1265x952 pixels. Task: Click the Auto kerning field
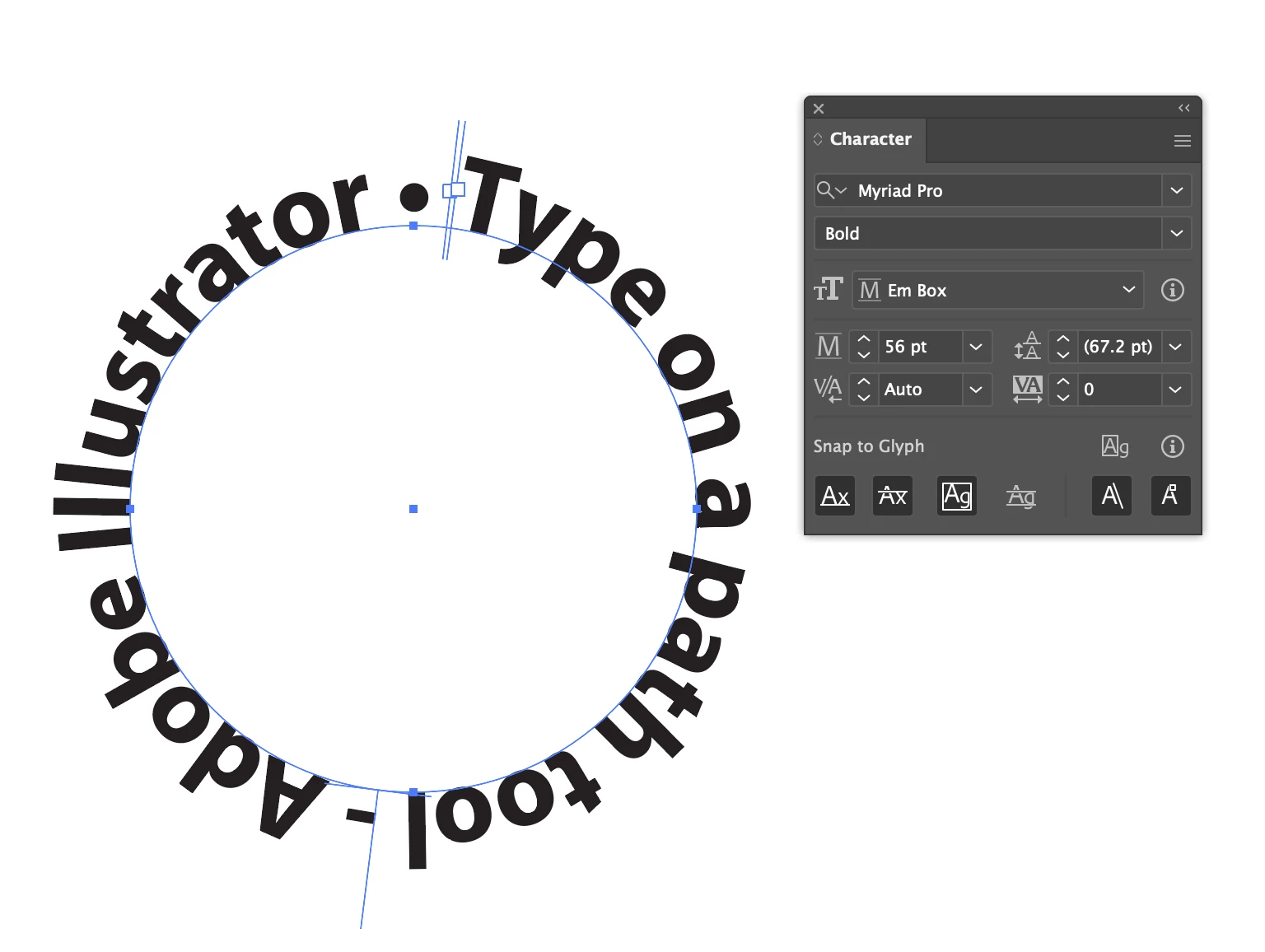click(x=920, y=390)
